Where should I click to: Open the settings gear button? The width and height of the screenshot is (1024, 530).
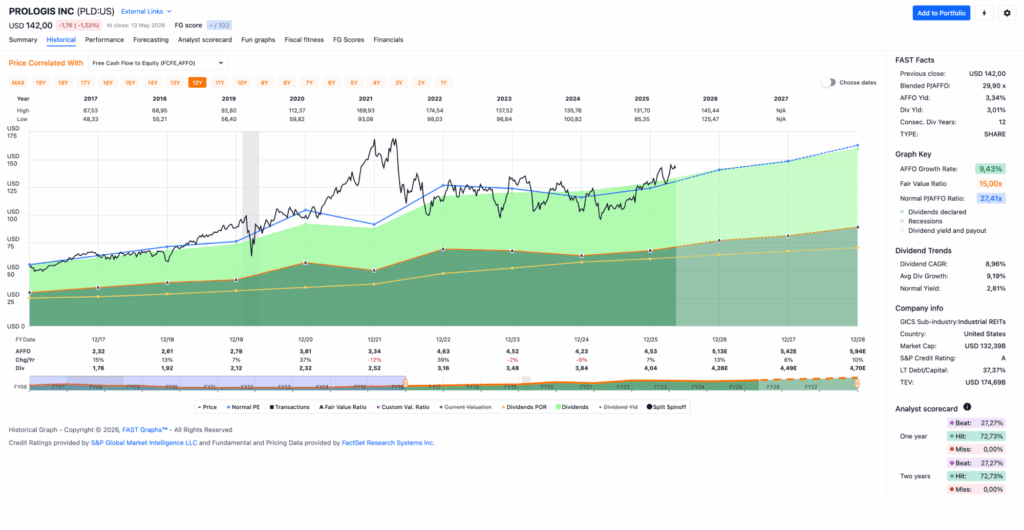(1006, 13)
